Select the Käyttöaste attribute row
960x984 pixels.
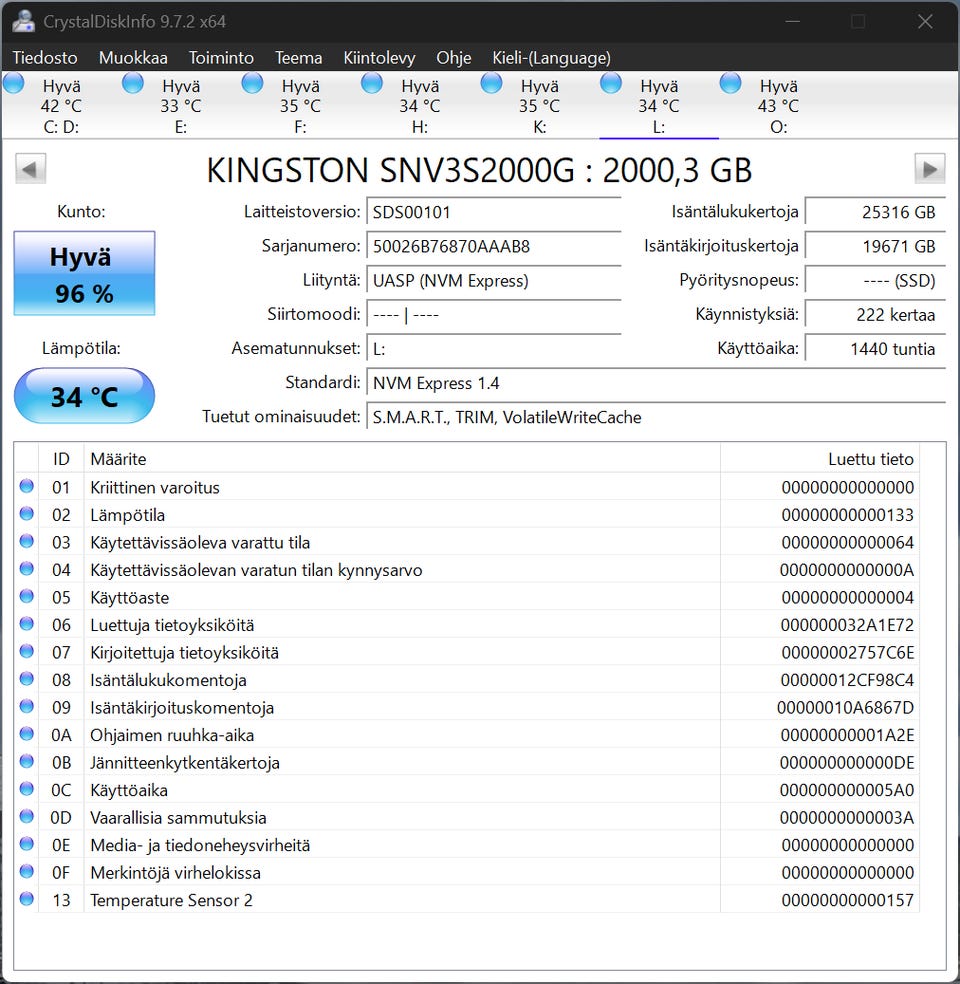[x=400, y=598]
